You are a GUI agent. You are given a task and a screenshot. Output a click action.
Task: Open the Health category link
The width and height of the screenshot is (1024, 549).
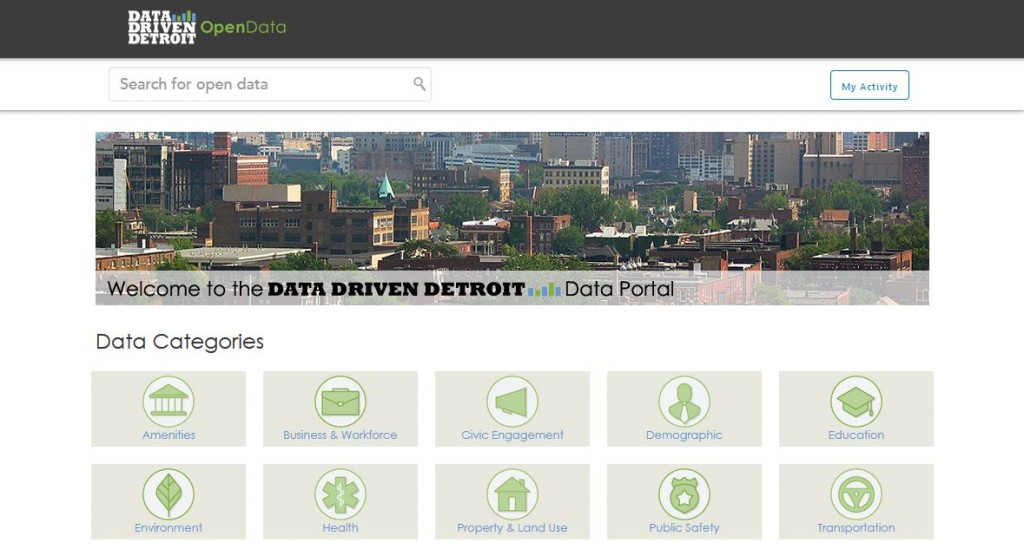click(x=340, y=527)
